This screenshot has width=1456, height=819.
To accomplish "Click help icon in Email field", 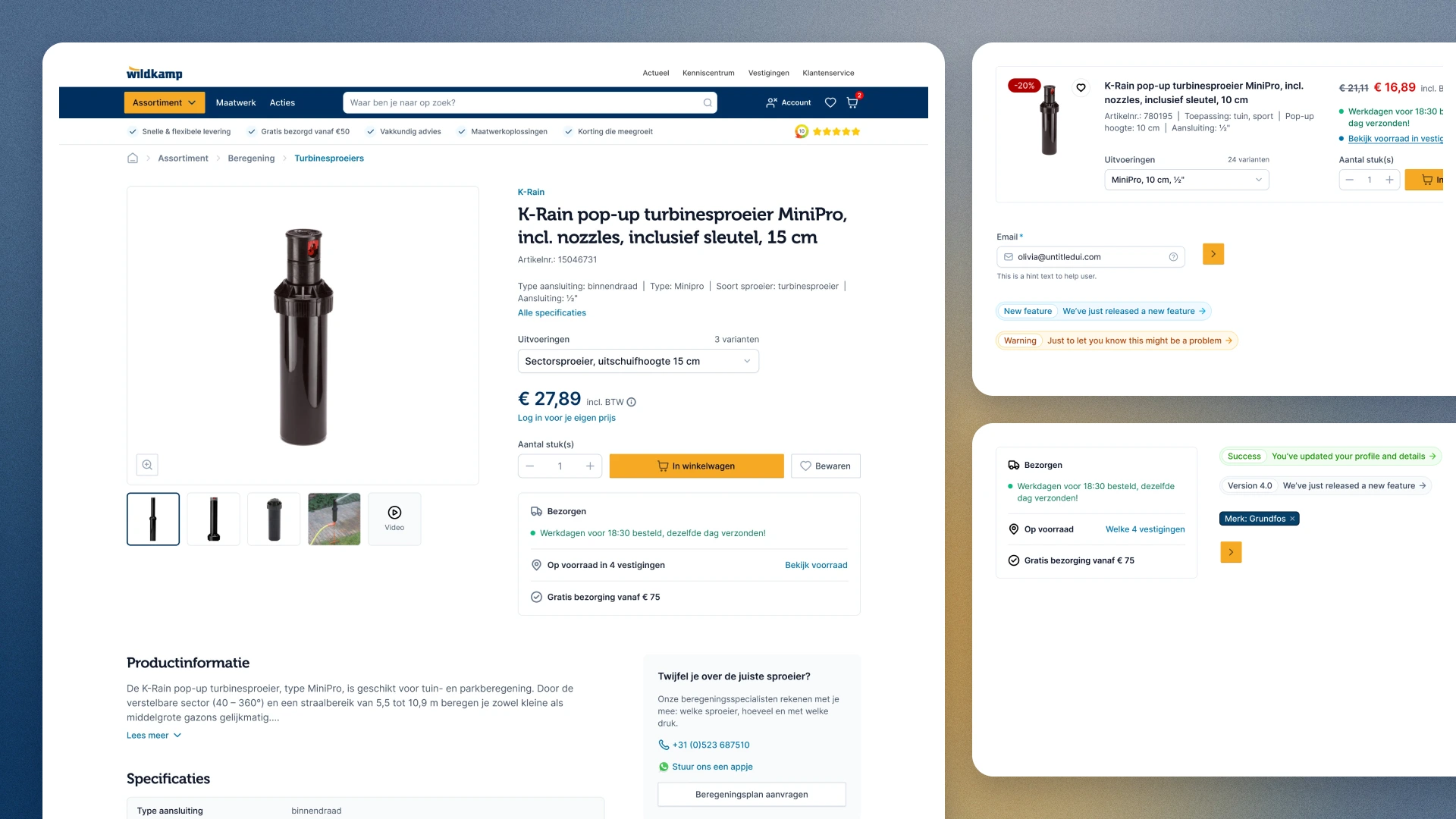I will (x=1173, y=257).
